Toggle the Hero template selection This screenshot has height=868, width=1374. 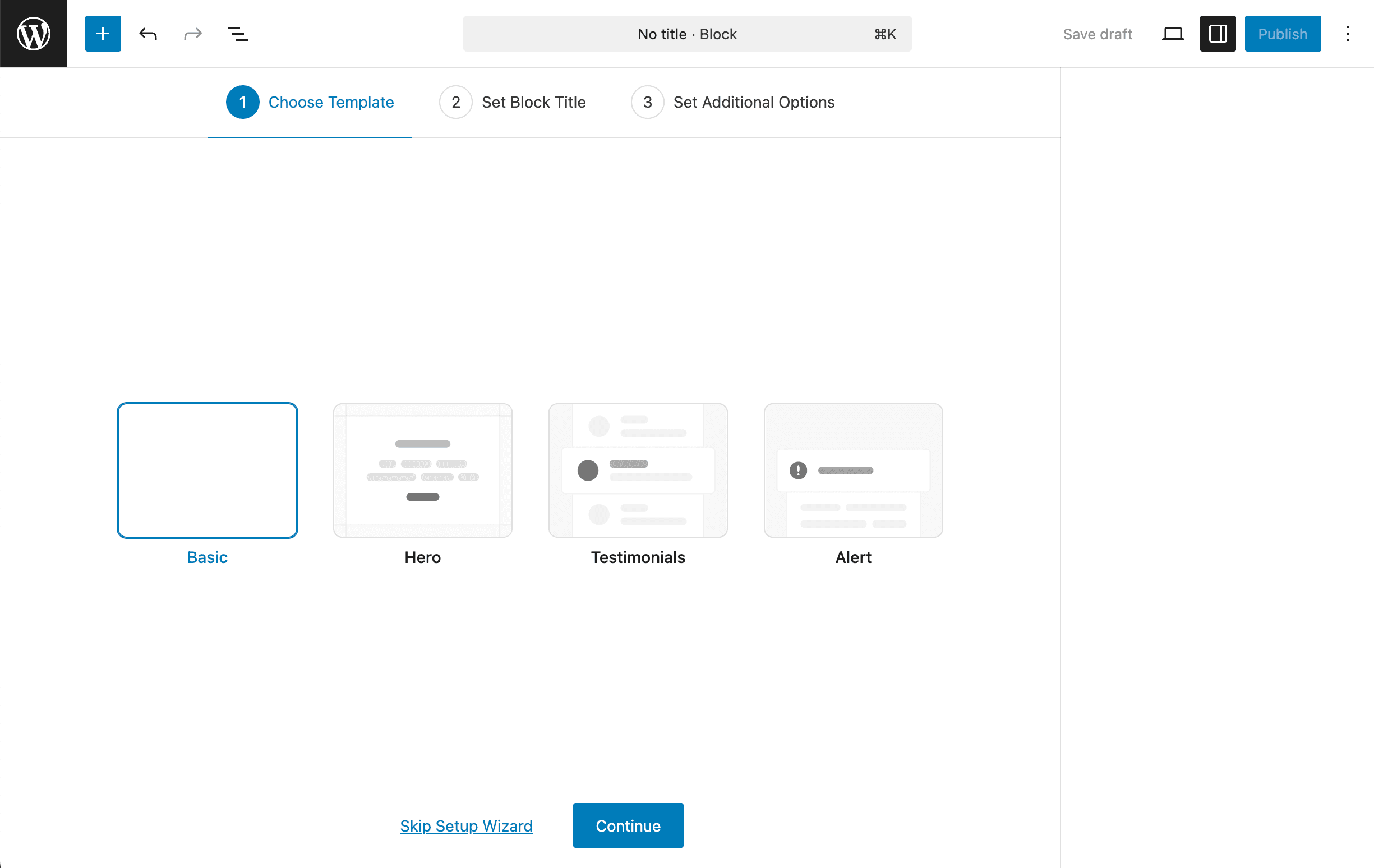tap(422, 470)
